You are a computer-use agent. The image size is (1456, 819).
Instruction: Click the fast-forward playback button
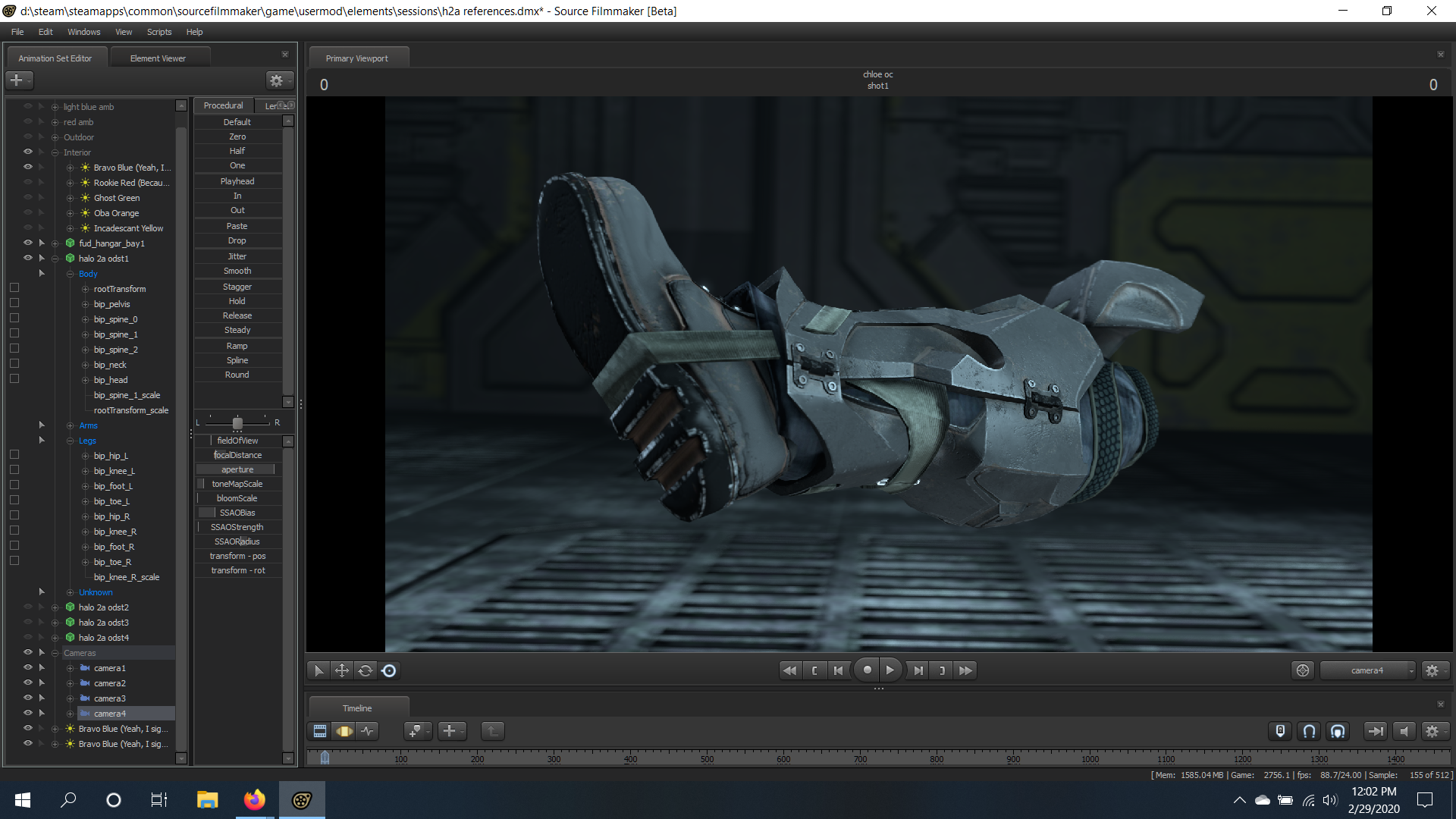[965, 670]
